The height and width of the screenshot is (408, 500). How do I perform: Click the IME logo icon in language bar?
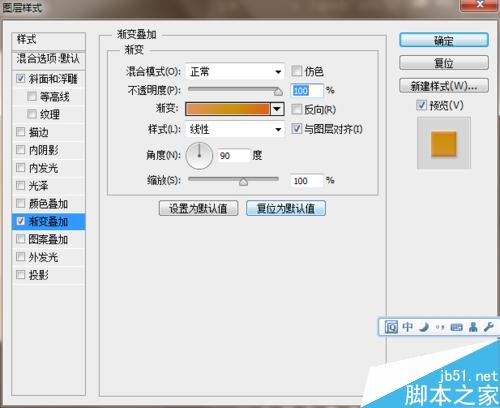click(391, 327)
